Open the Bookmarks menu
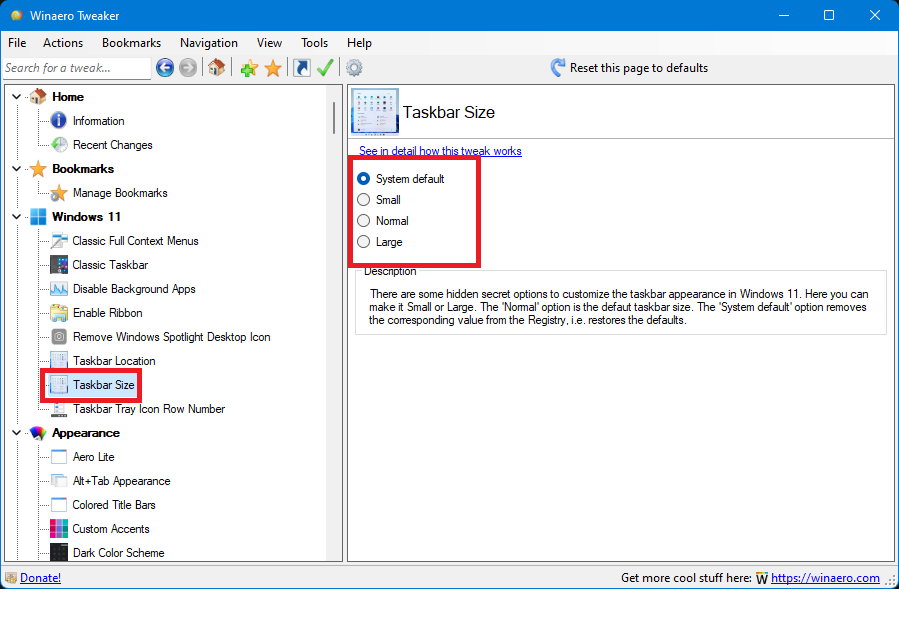 pos(131,43)
